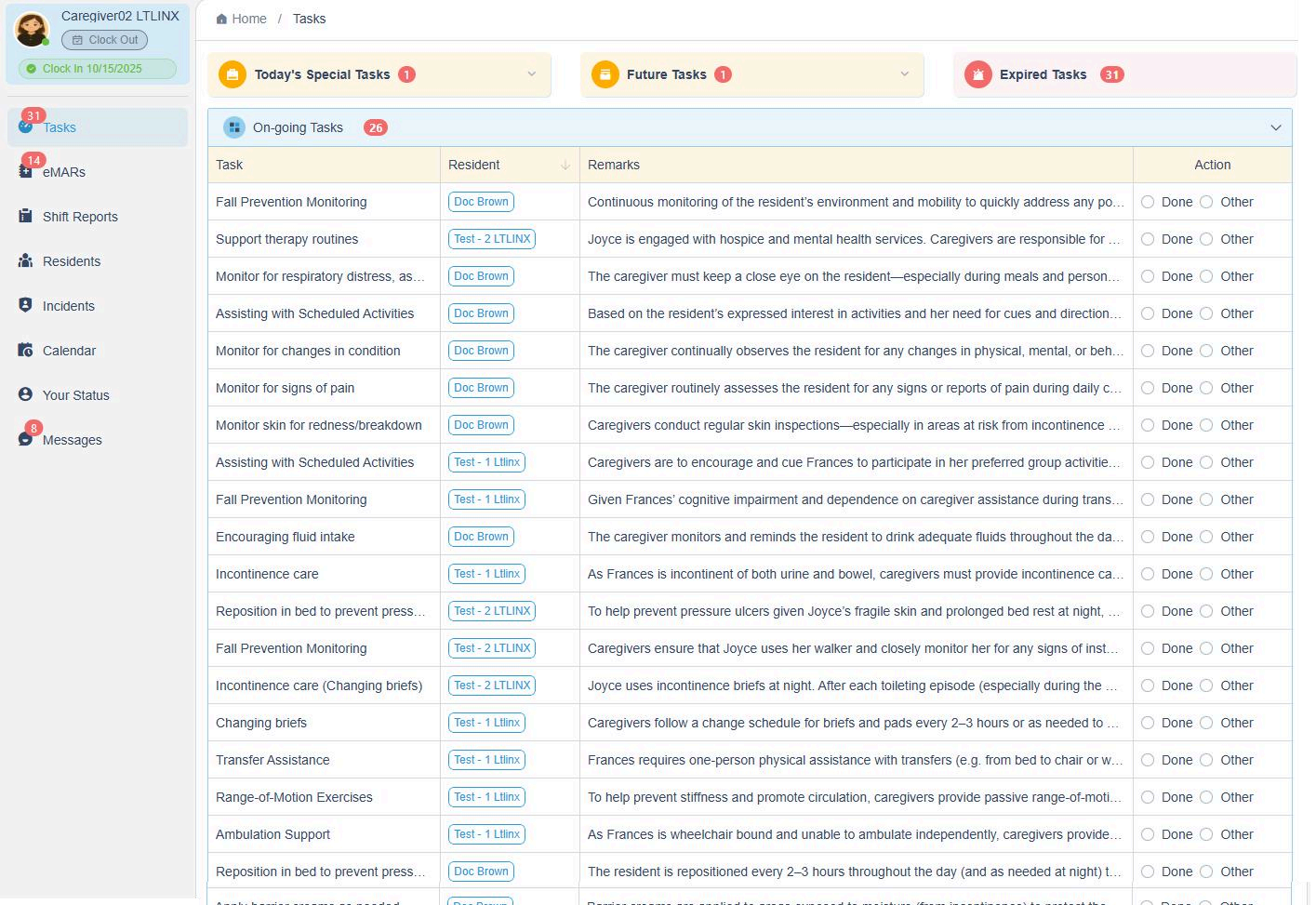The width and height of the screenshot is (1316, 905).
Task: Click Test - 2 LTLINX tag for Support therapy
Action: point(492,239)
